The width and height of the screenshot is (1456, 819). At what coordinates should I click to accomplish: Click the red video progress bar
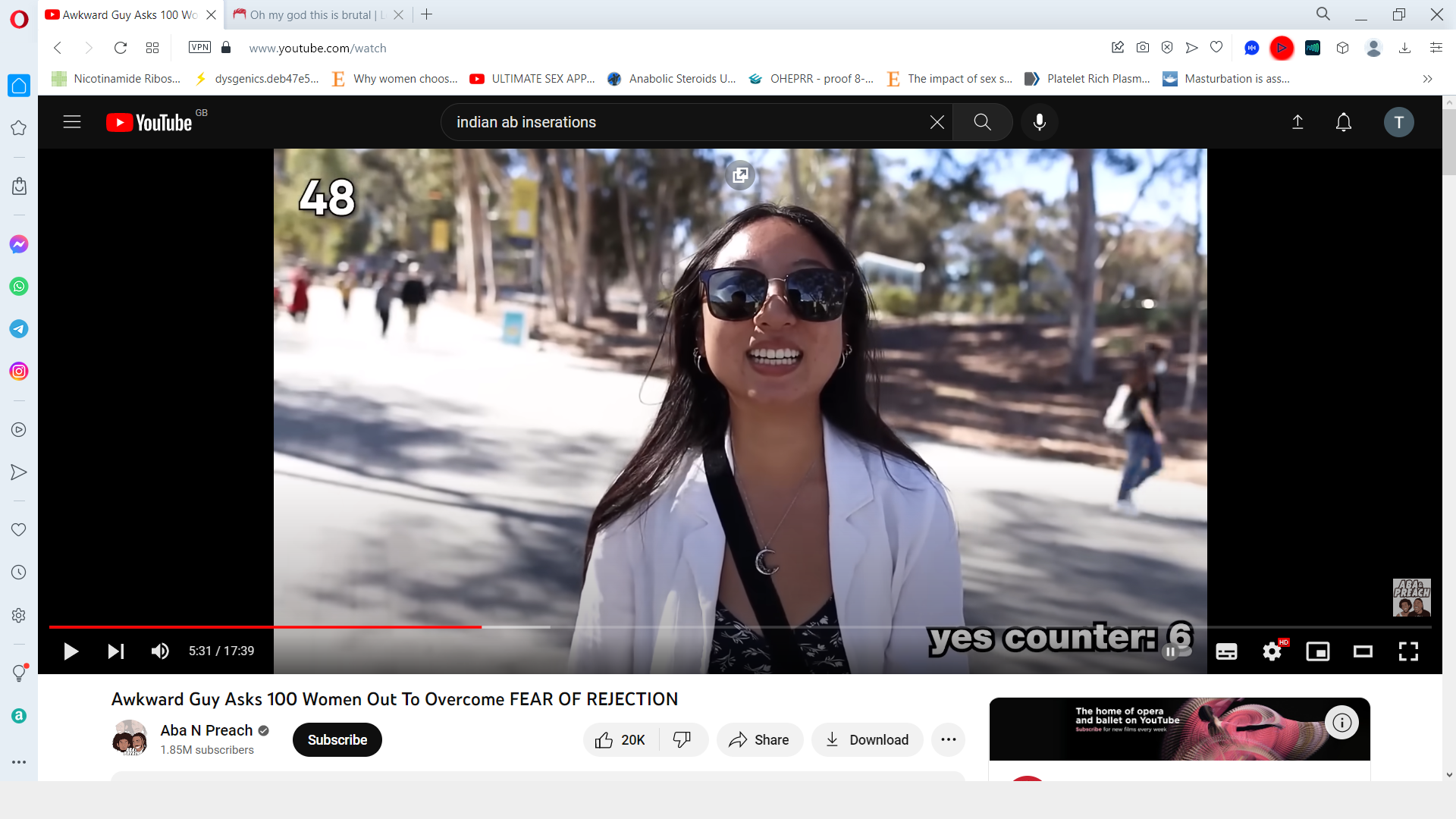click(x=265, y=627)
